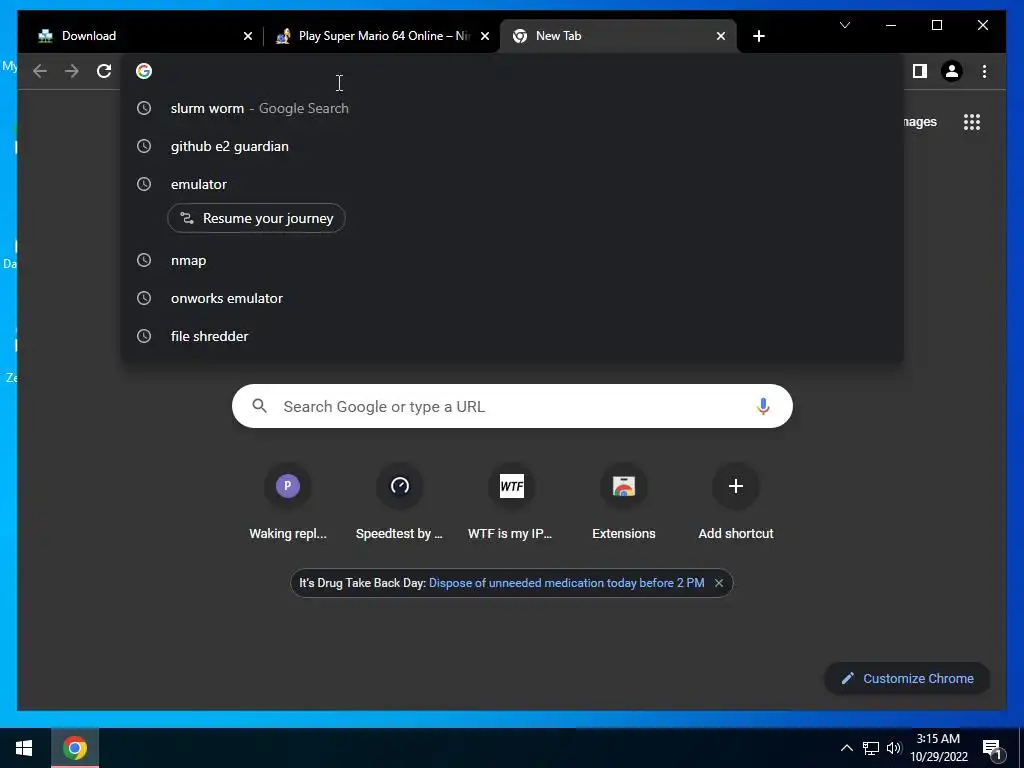Close the Play Super Mario 64 tab
Viewport: 1024px width, 768px height.
485,36
